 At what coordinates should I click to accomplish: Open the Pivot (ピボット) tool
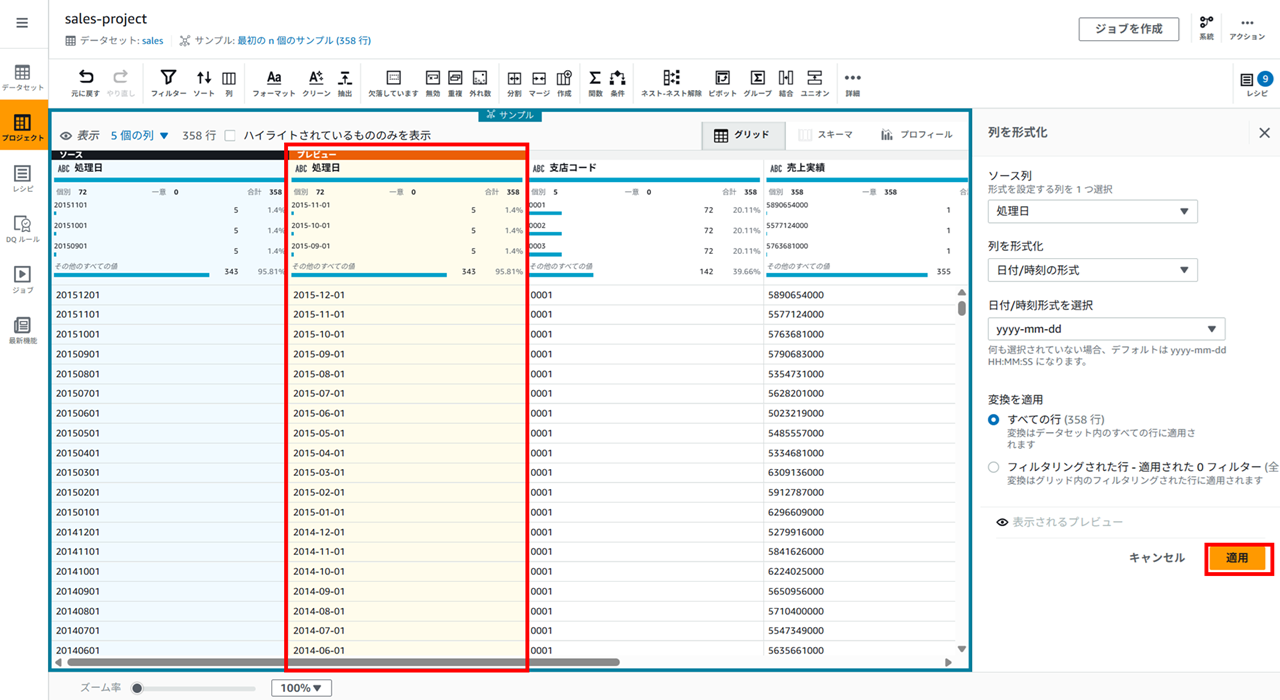tap(722, 82)
